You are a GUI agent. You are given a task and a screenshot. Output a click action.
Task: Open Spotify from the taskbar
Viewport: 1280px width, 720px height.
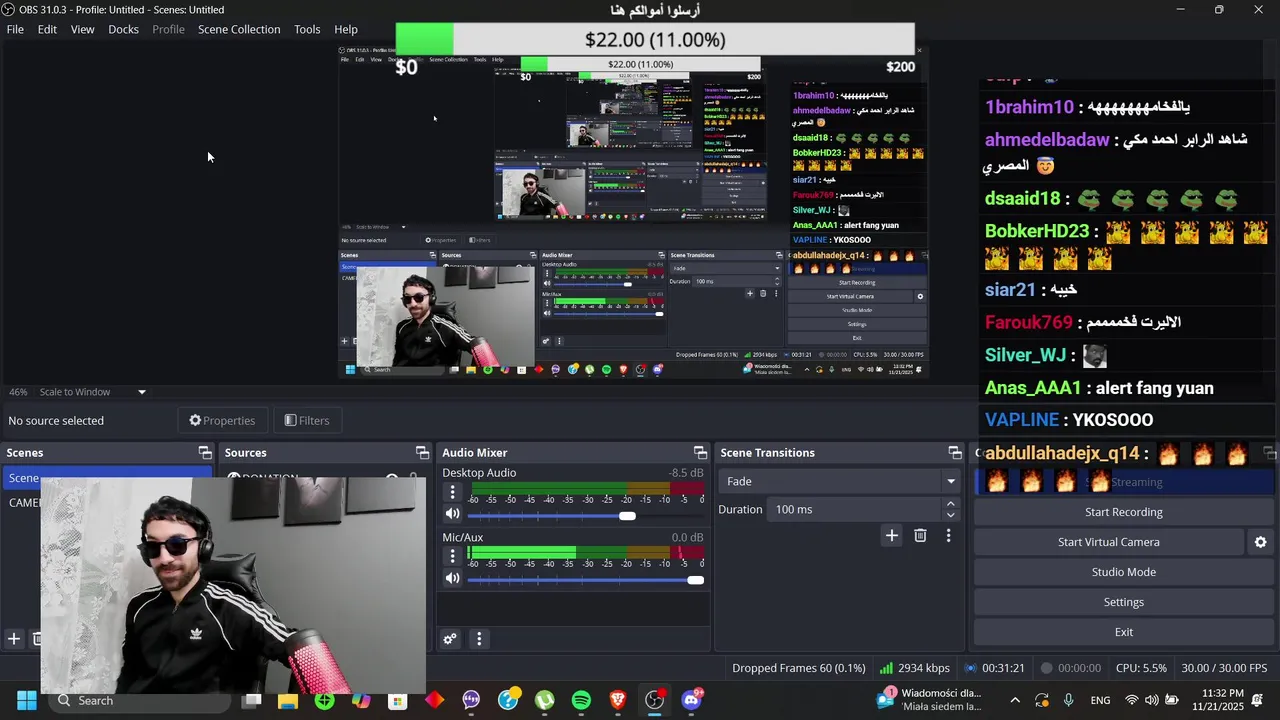pyautogui.click(x=581, y=700)
